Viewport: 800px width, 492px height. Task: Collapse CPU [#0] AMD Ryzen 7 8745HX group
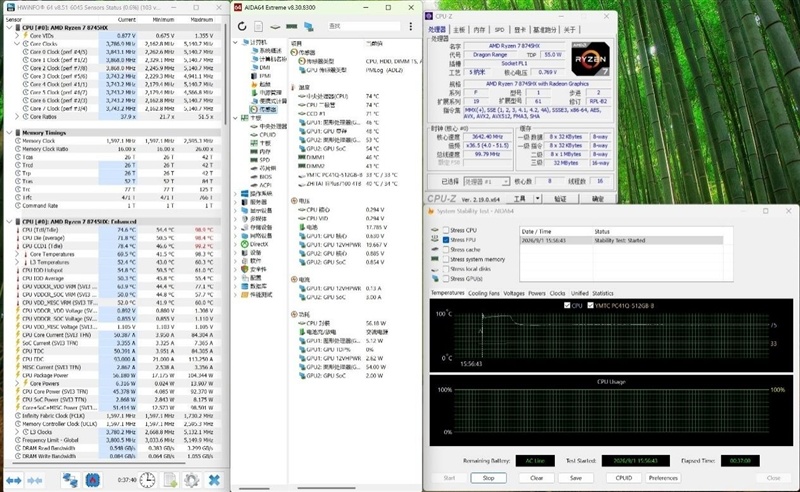click(9, 28)
